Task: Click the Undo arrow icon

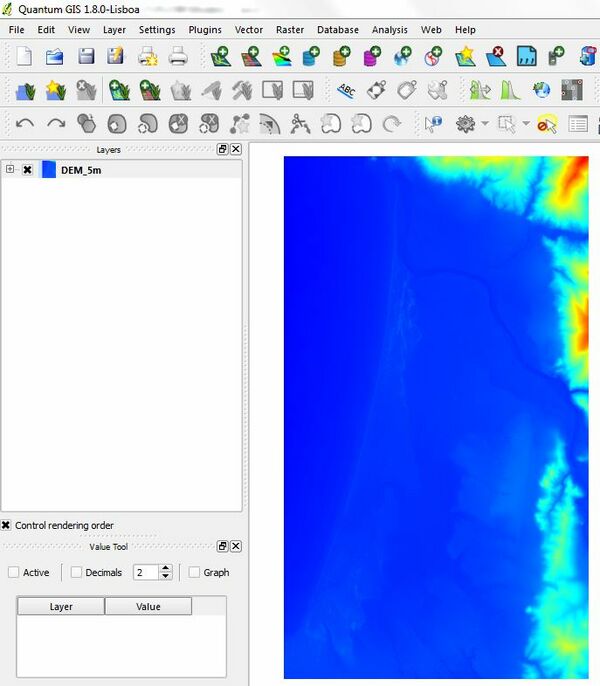Action: pyautogui.click(x=25, y=124)
